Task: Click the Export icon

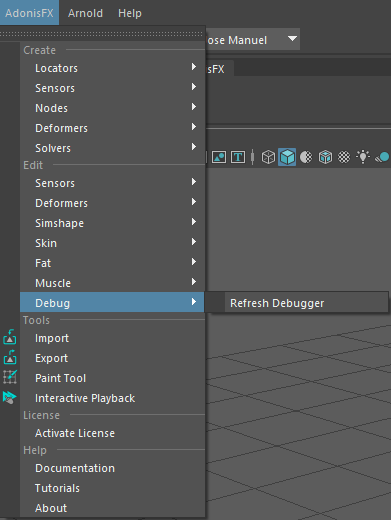Action: 10,357
